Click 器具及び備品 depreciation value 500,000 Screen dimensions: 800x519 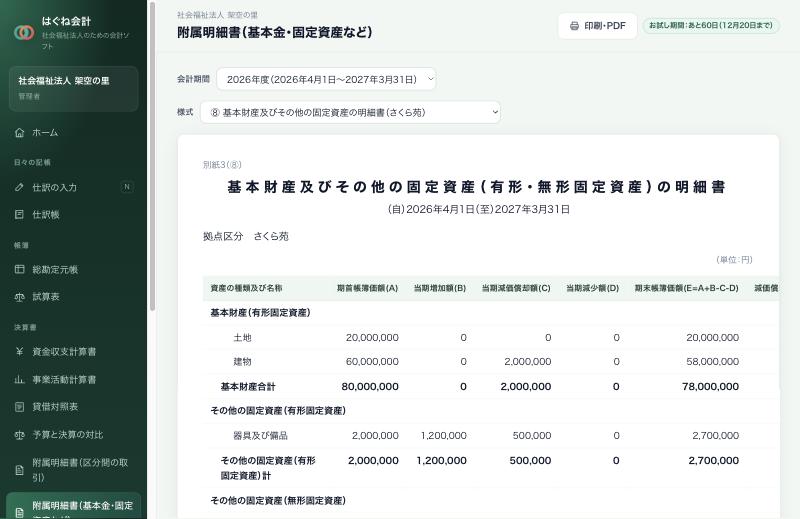coord(532,435)
